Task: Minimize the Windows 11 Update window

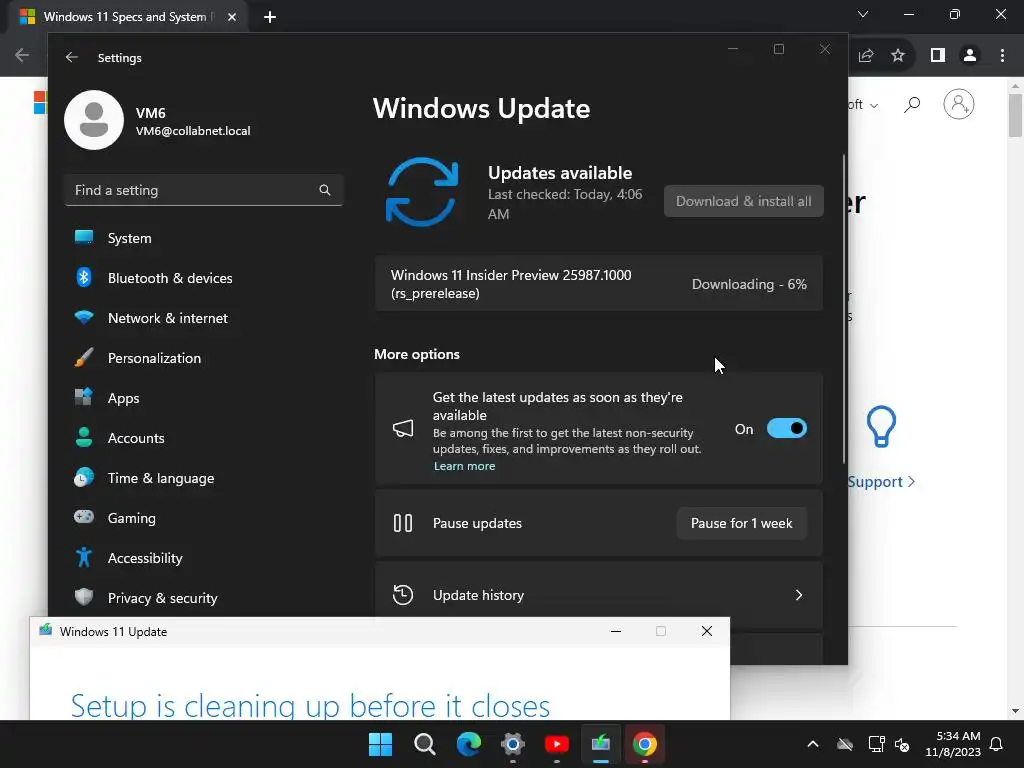Action: 615,631
